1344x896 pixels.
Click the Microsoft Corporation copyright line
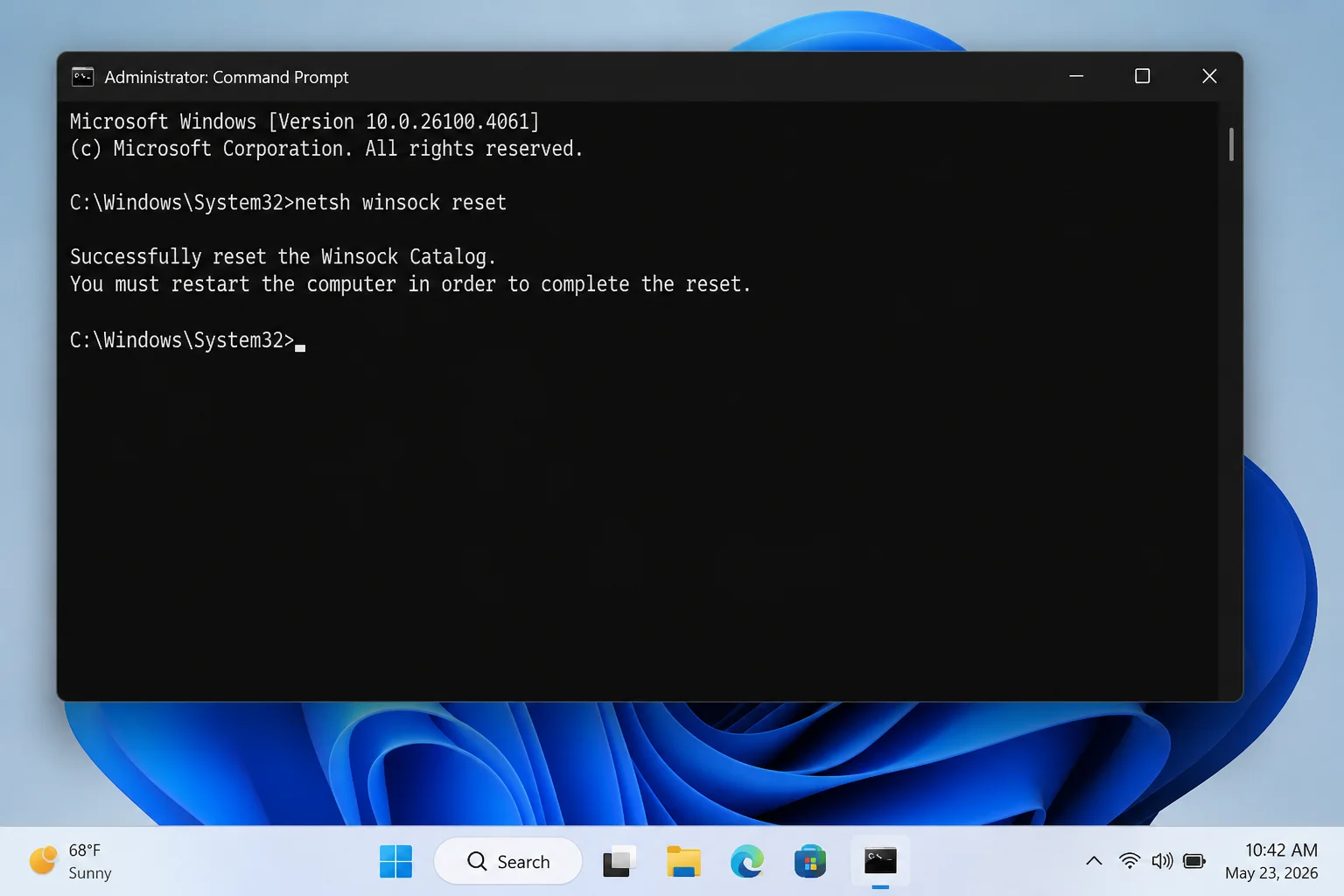(326, 149)
